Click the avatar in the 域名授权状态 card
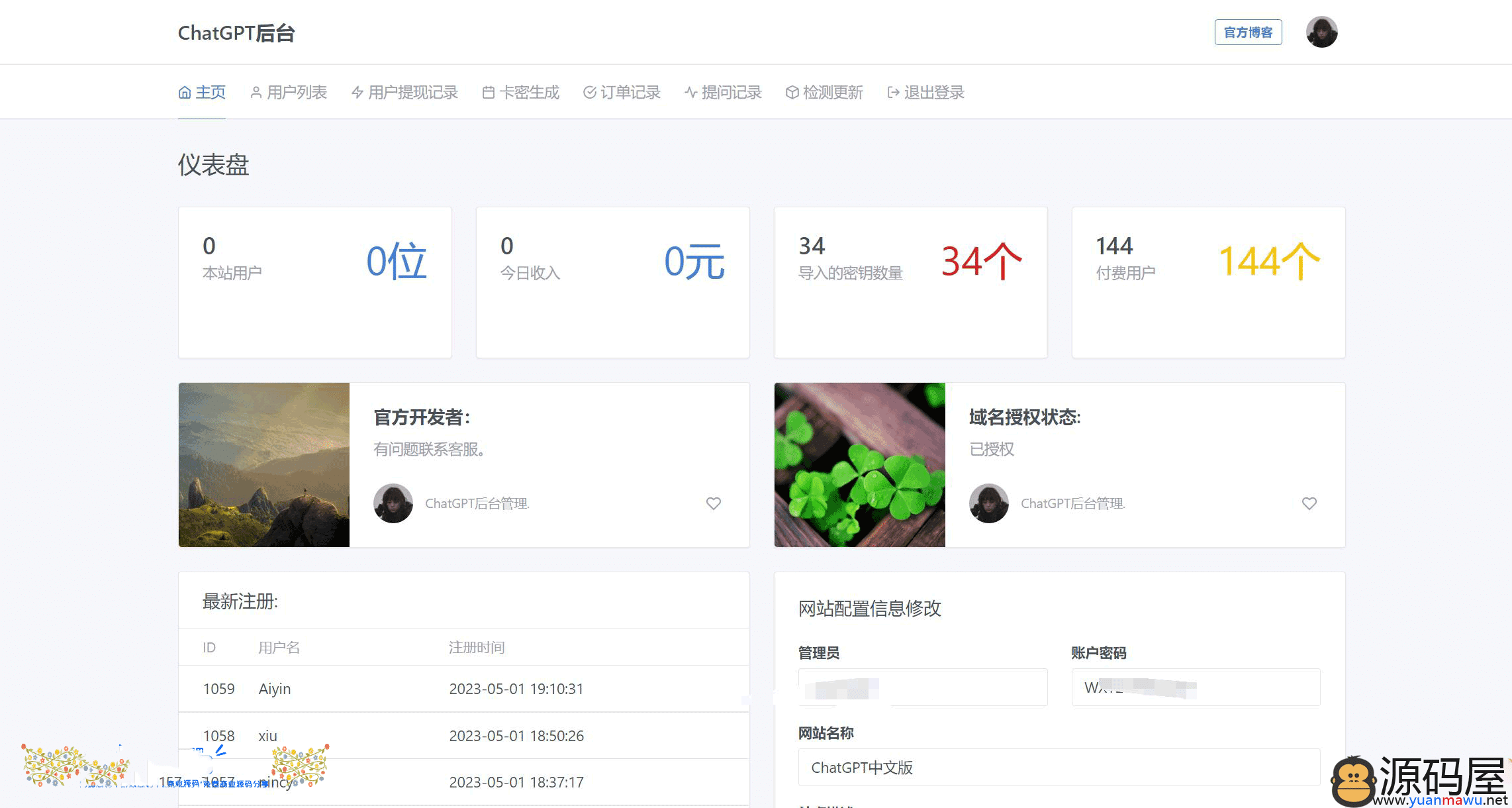Viewport: 1512px width, 808px height. point(989,503)
